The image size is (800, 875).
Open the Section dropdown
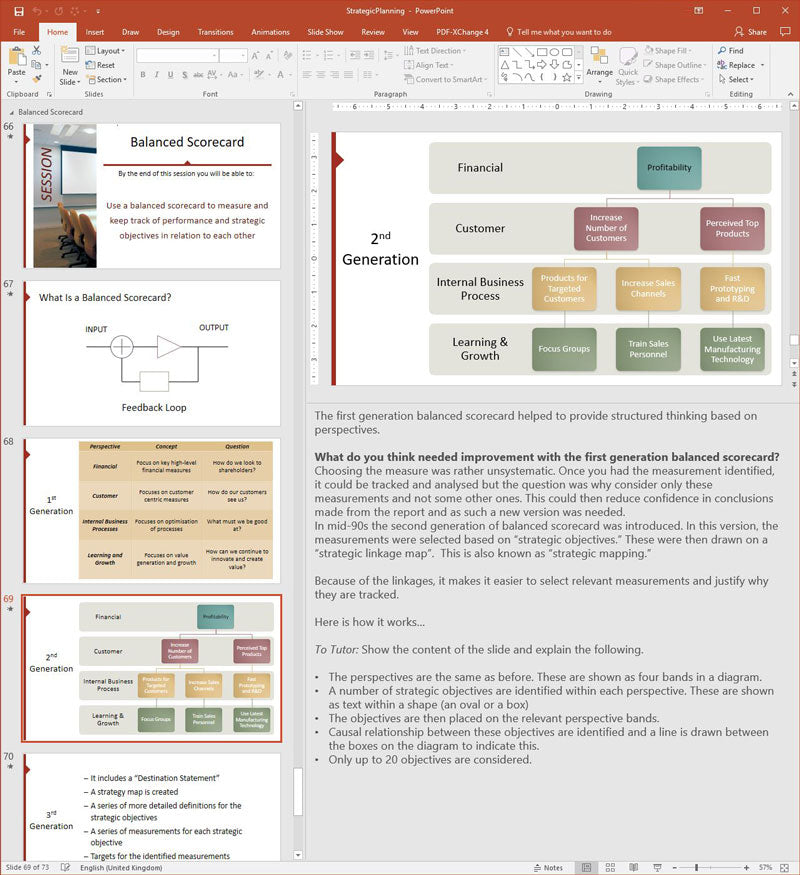(x=107, y=80)
